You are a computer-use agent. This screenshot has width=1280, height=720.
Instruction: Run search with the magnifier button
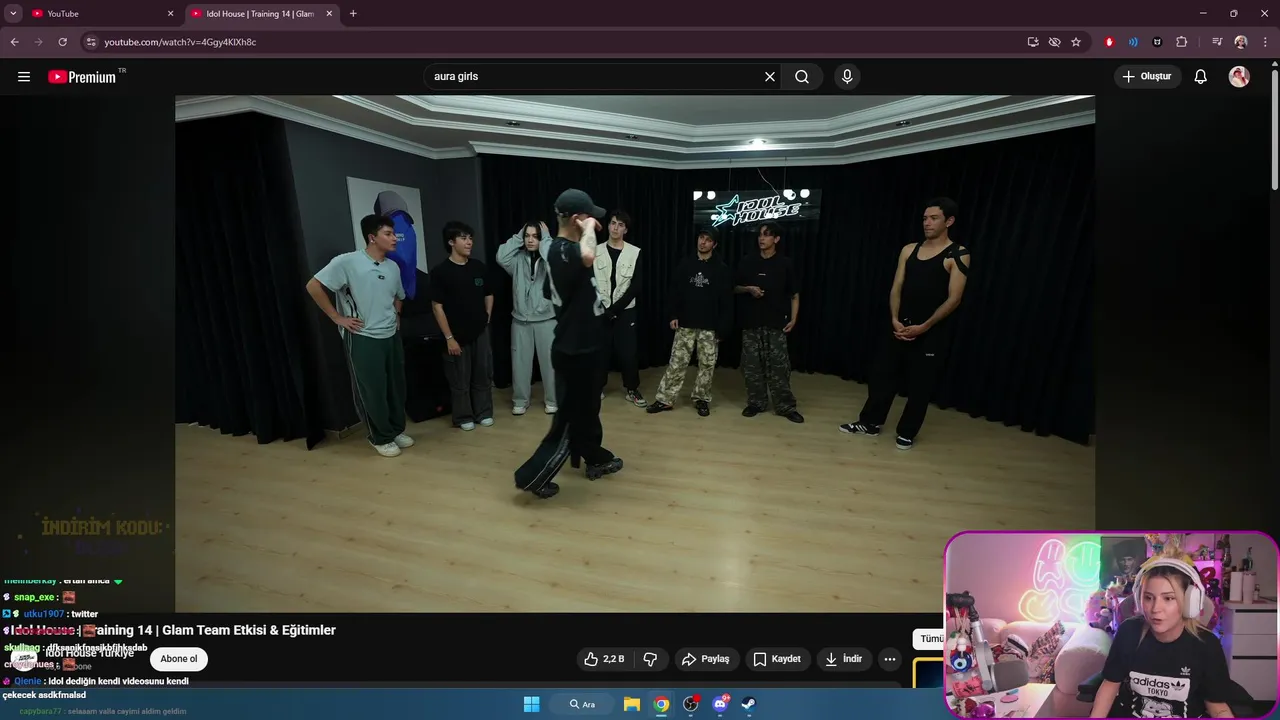(x=802, y=77)
